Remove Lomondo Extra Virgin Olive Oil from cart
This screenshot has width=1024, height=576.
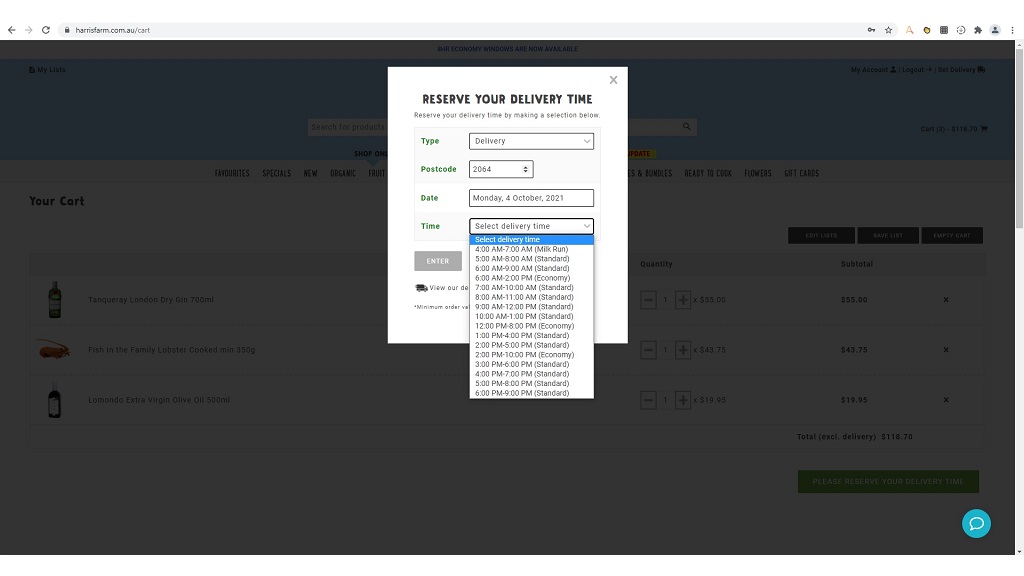click(x=945, y=400)
